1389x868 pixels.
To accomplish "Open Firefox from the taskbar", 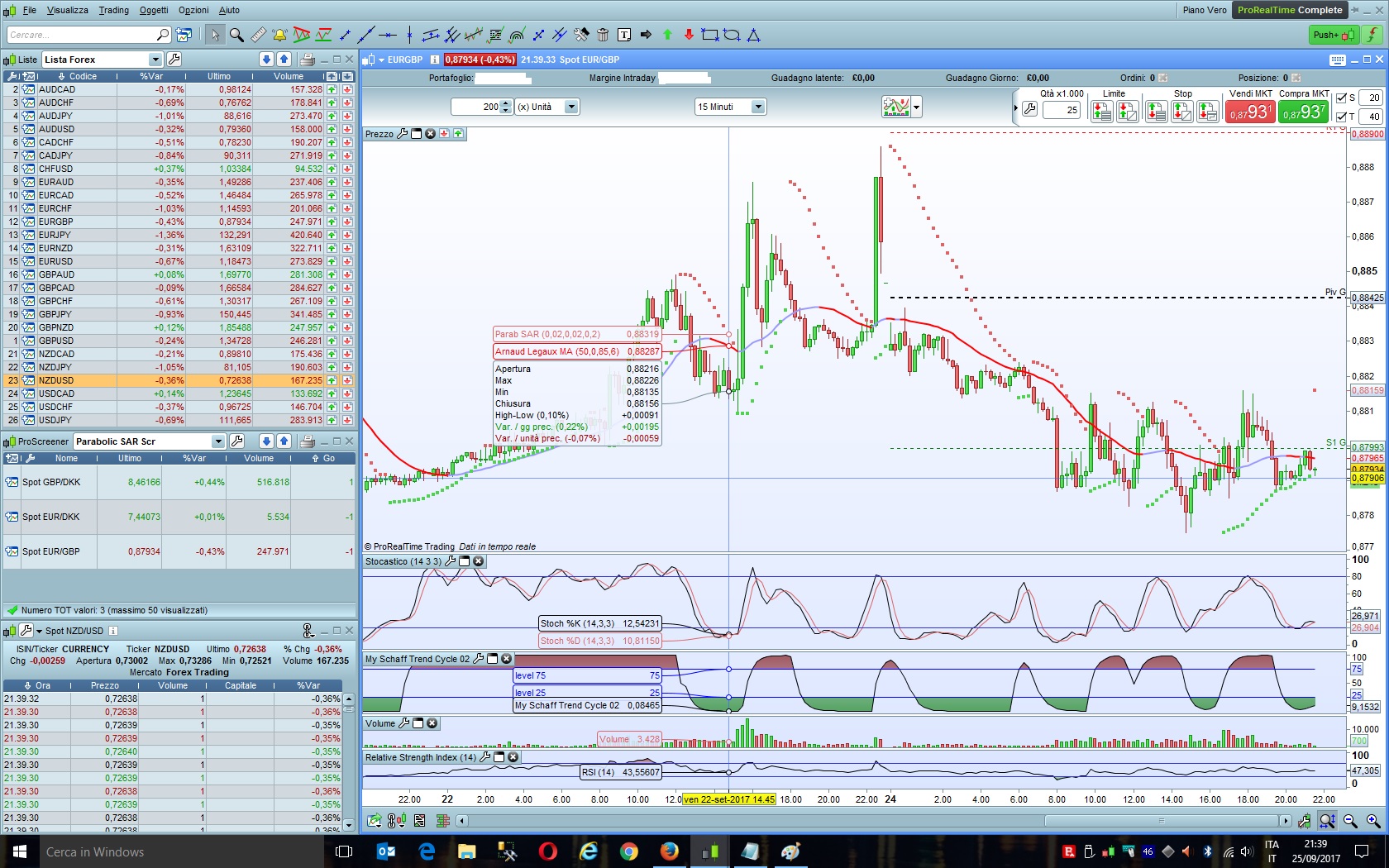I will click(x=670, y=851).
